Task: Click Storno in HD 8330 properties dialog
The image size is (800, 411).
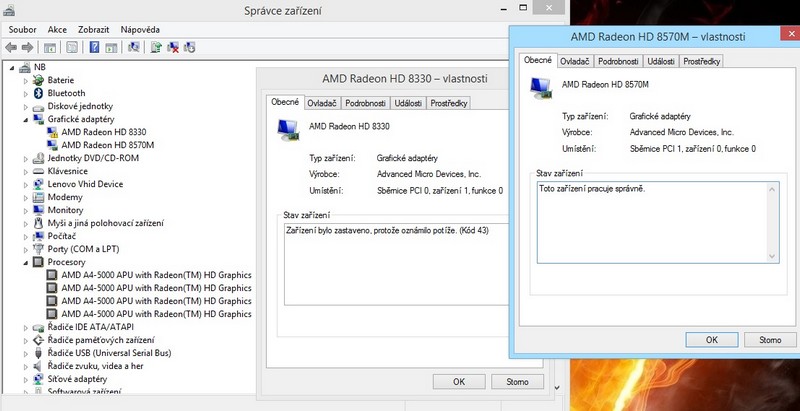Action: point(517,381)
